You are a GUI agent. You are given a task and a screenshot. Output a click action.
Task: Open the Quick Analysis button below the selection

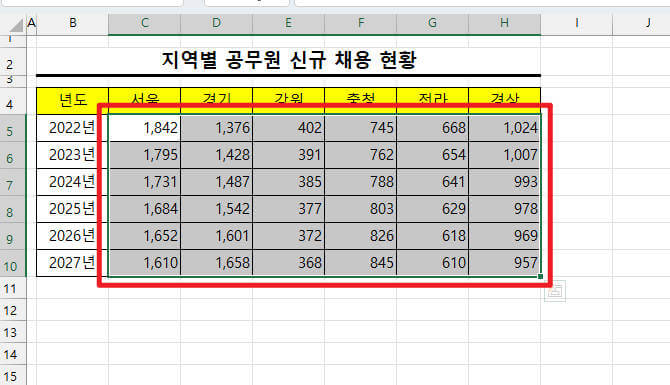(555, 291)
